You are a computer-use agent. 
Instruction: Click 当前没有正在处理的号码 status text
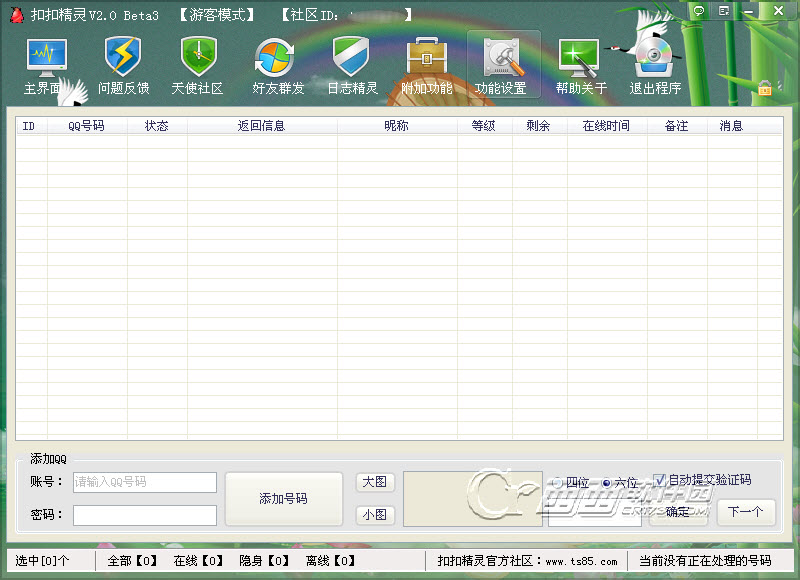(x=705, y=561)
